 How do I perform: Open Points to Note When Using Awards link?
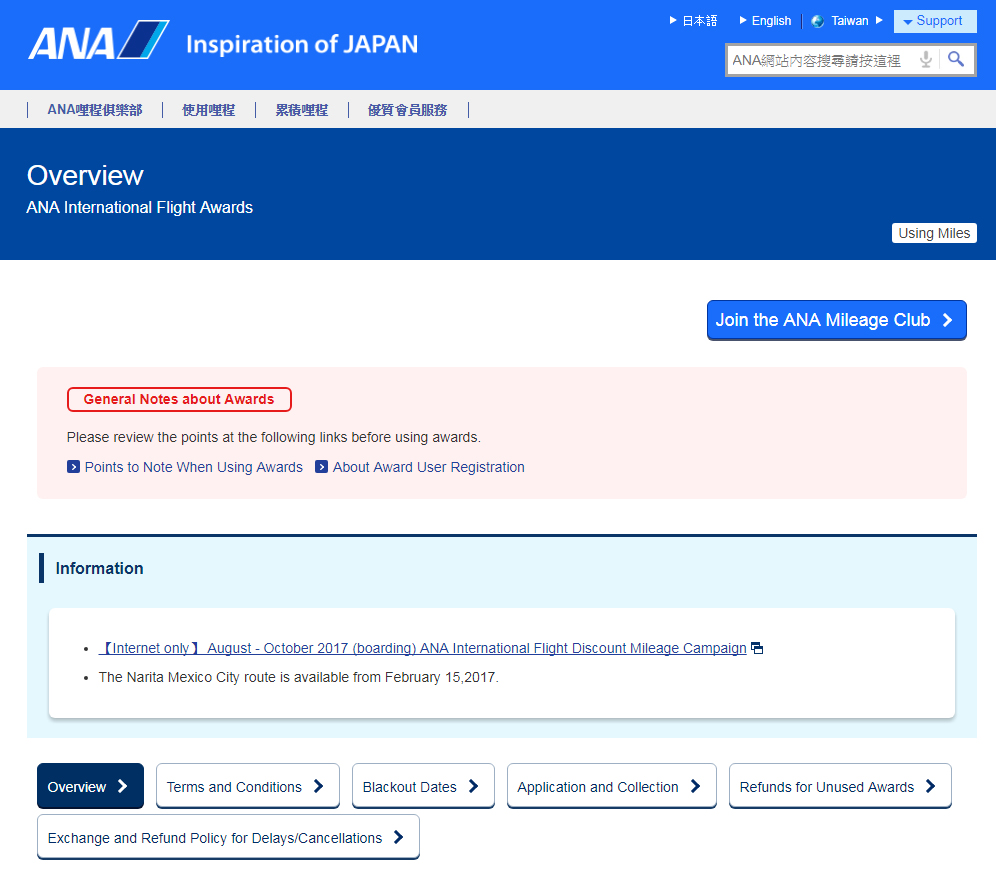193,468
